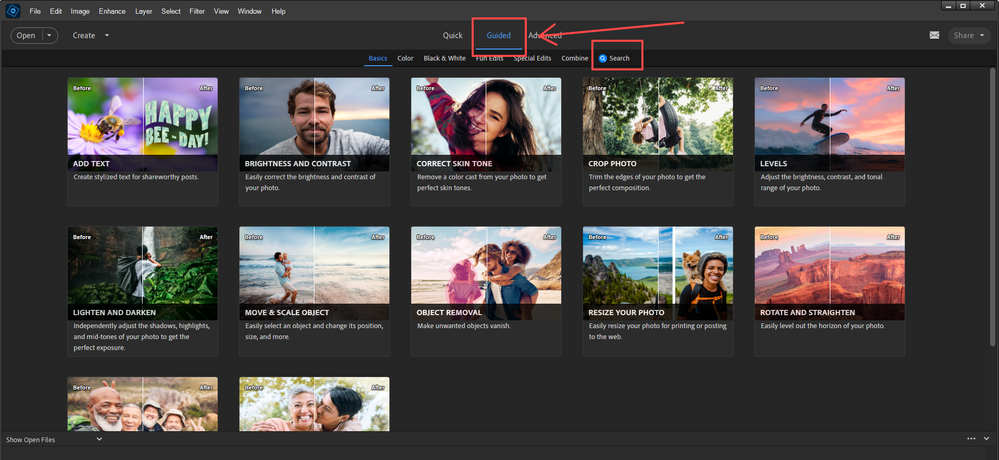Expand the Show Open Files dropdown
The image size is (999, 460).
(99, 439)
